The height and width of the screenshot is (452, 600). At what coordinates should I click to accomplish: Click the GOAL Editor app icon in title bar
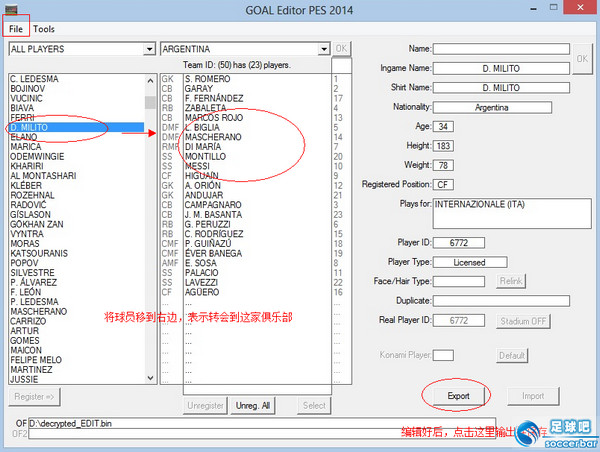click(11, 9)
